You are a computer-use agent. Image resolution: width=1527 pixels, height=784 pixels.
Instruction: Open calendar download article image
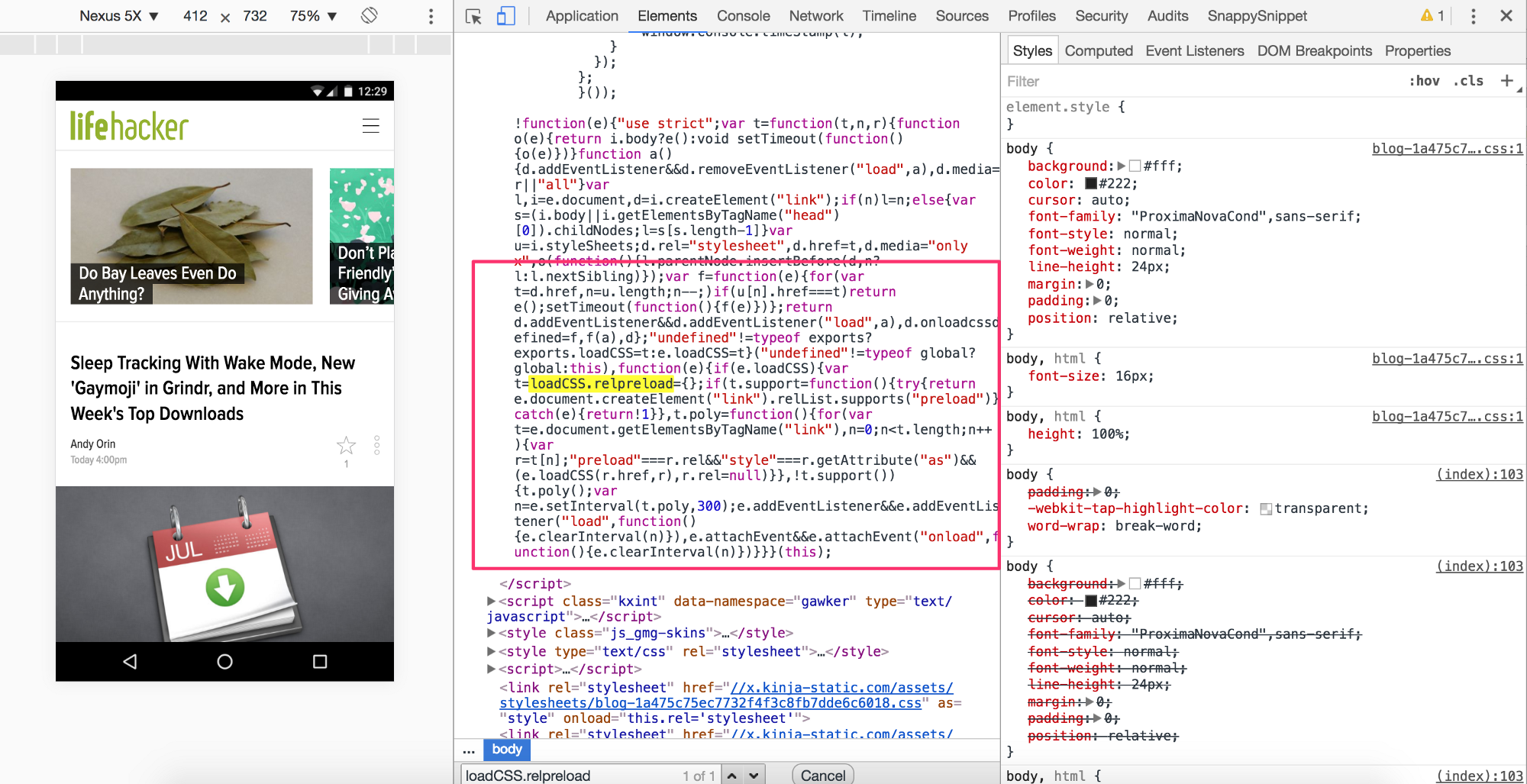(224, 563)
